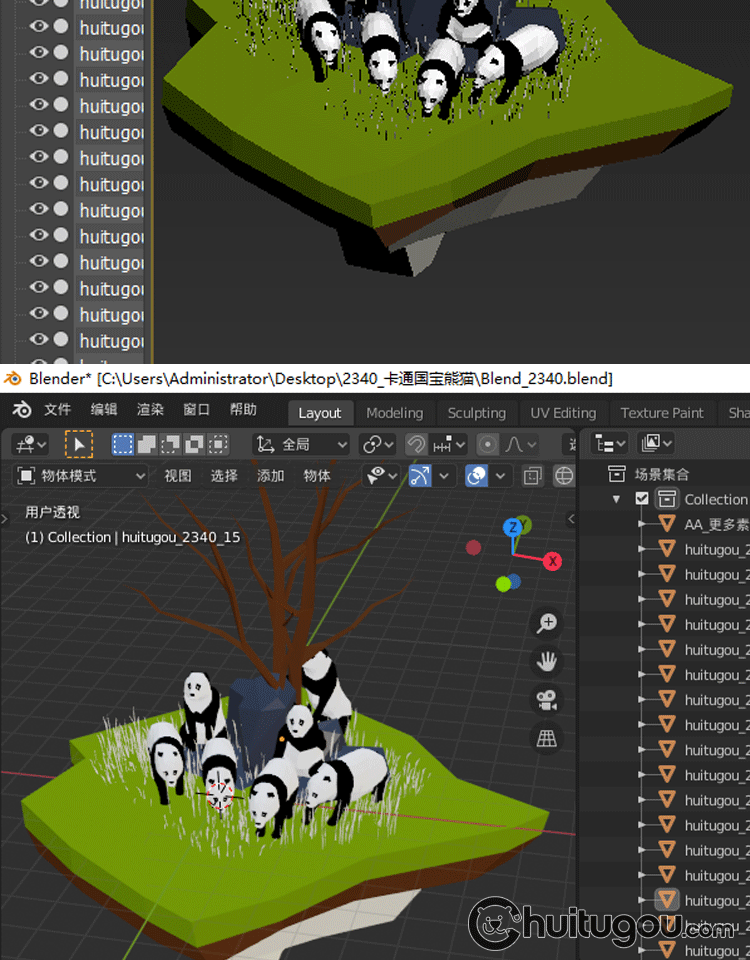
Task: Click the zoom magnifier icon in viewport
Action: tap(547, 623)
